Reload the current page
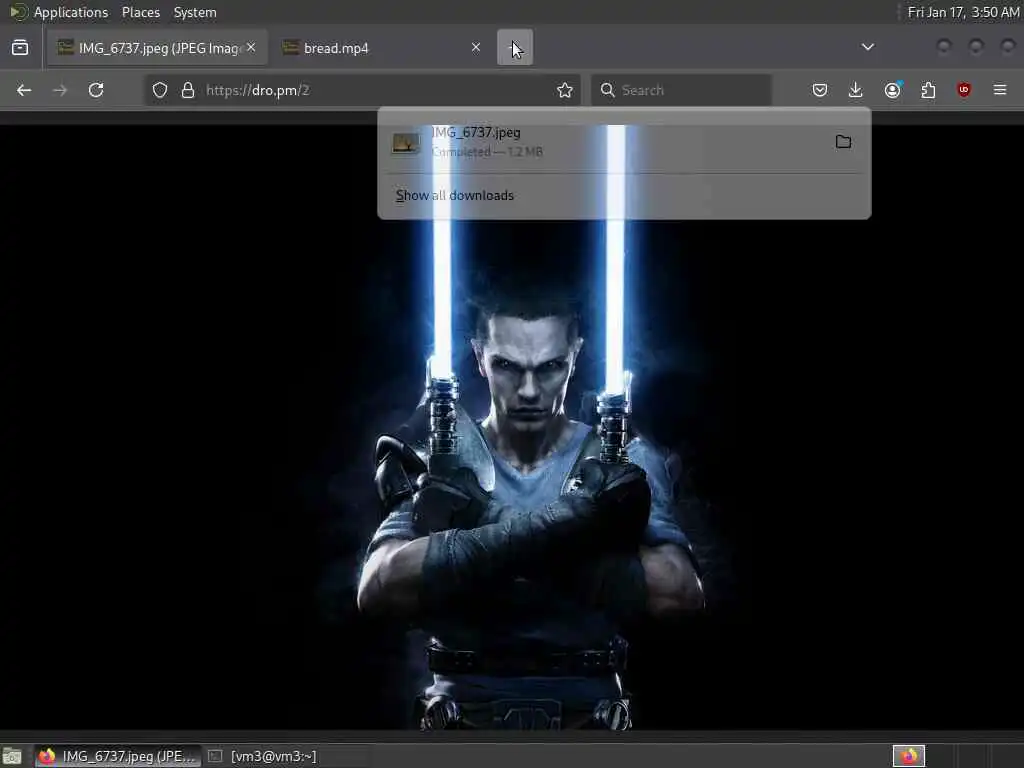This screenshot has height=768, width=1024. [96, 90]
